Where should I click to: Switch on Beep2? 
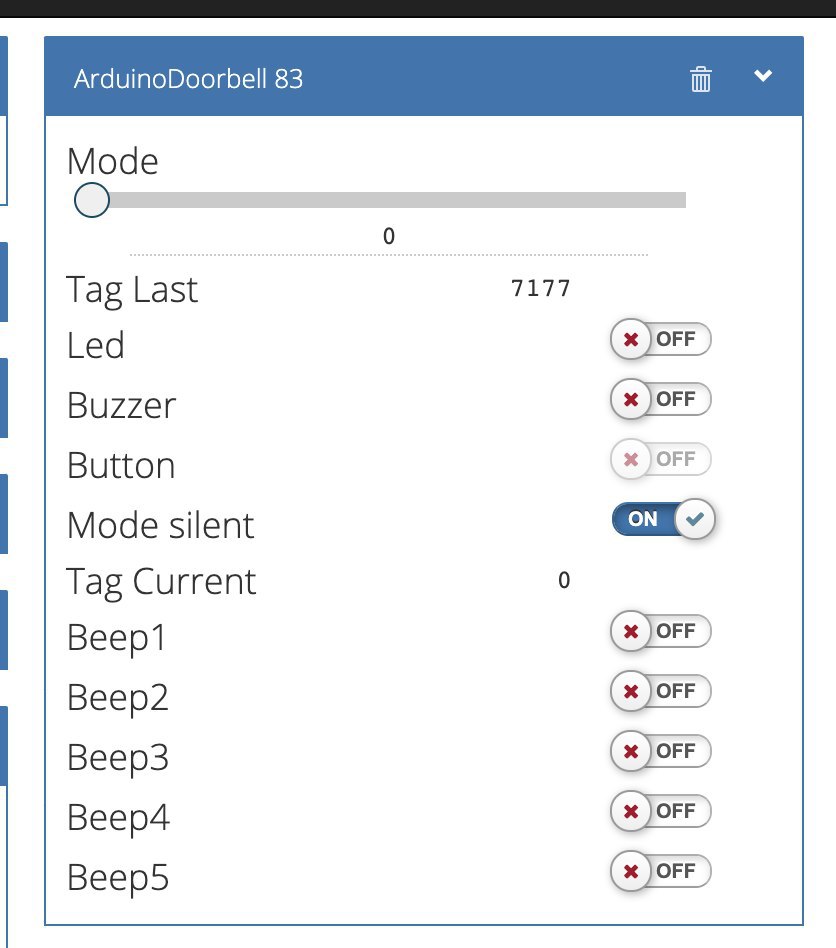661,691
